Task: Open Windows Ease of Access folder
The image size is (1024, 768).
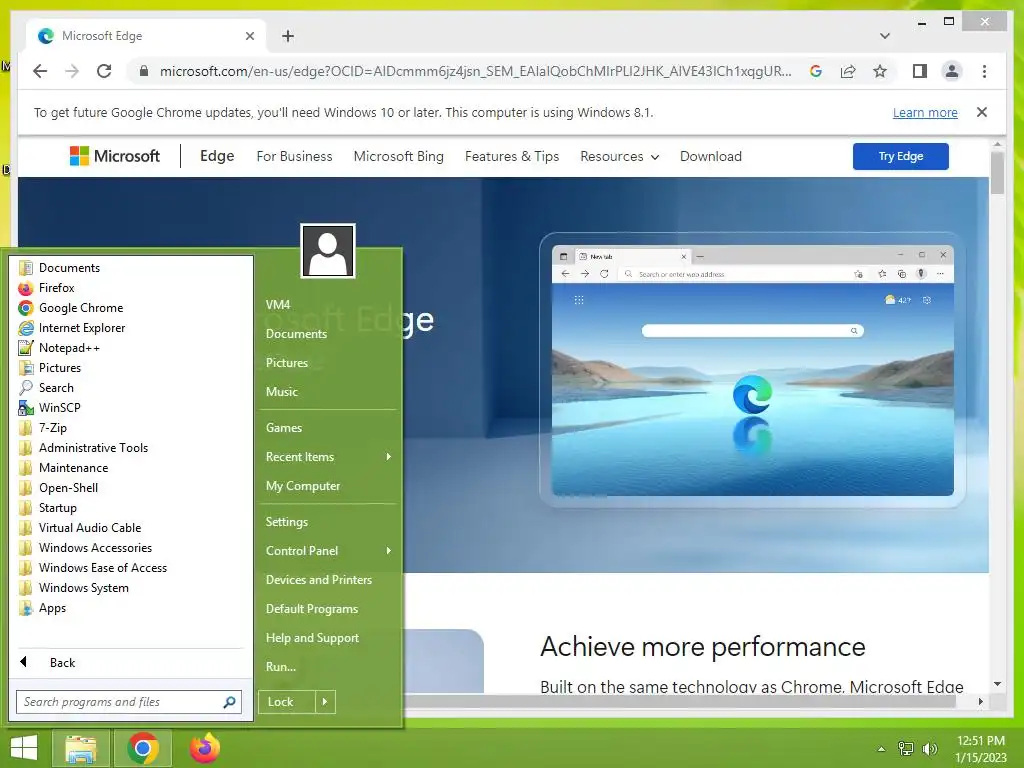Action: 93,568
